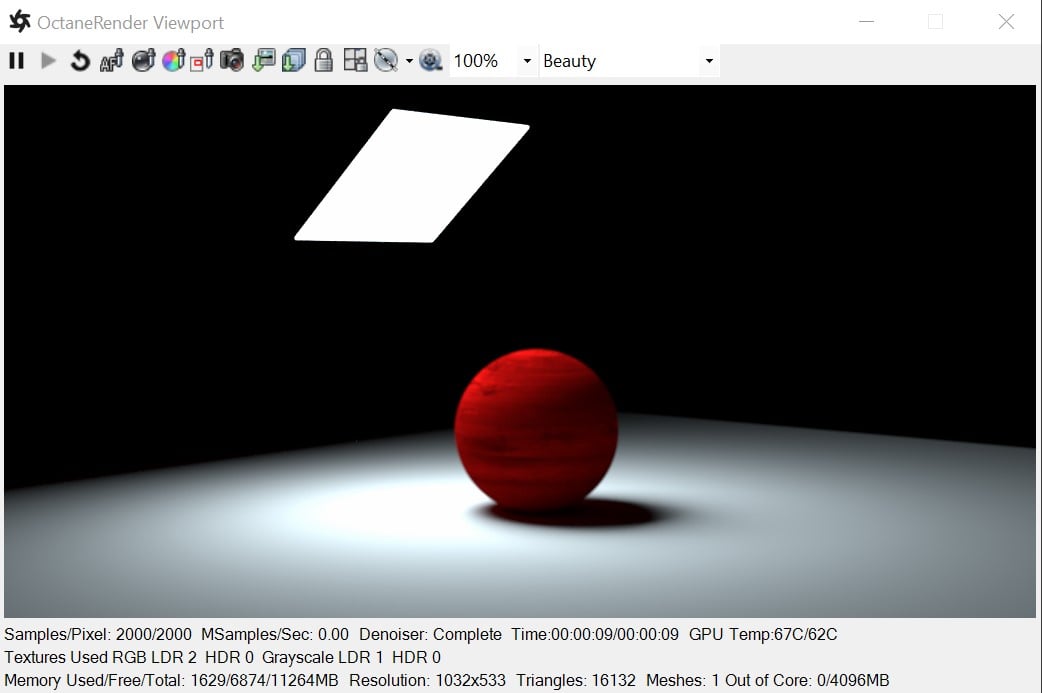Click the "MSamples/Sec: 0.00" status text
The image size is (1042, 693).
pos(275,635)
